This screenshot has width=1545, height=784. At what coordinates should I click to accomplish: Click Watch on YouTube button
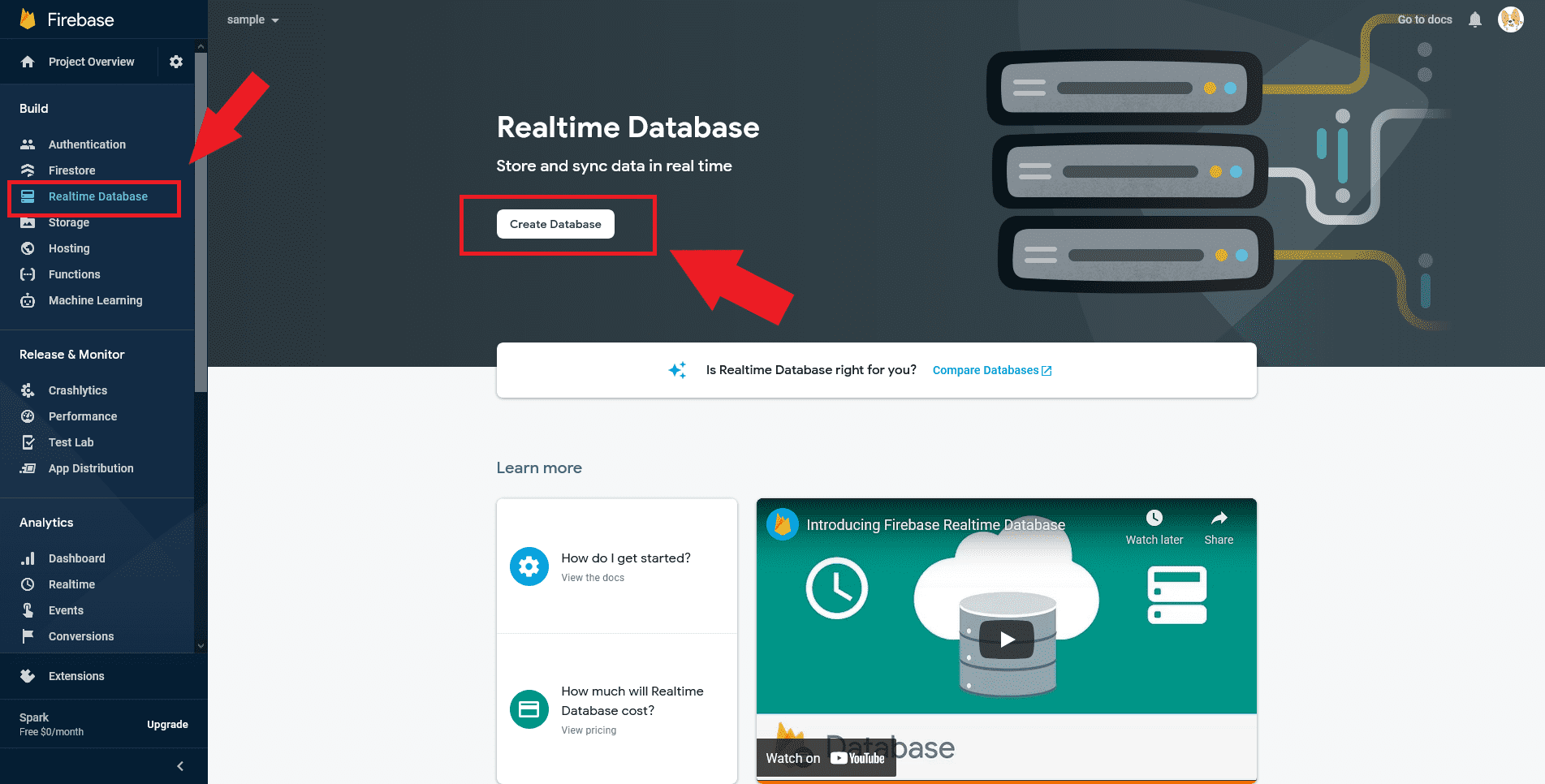pyautogui.click(x=825, y=758)
